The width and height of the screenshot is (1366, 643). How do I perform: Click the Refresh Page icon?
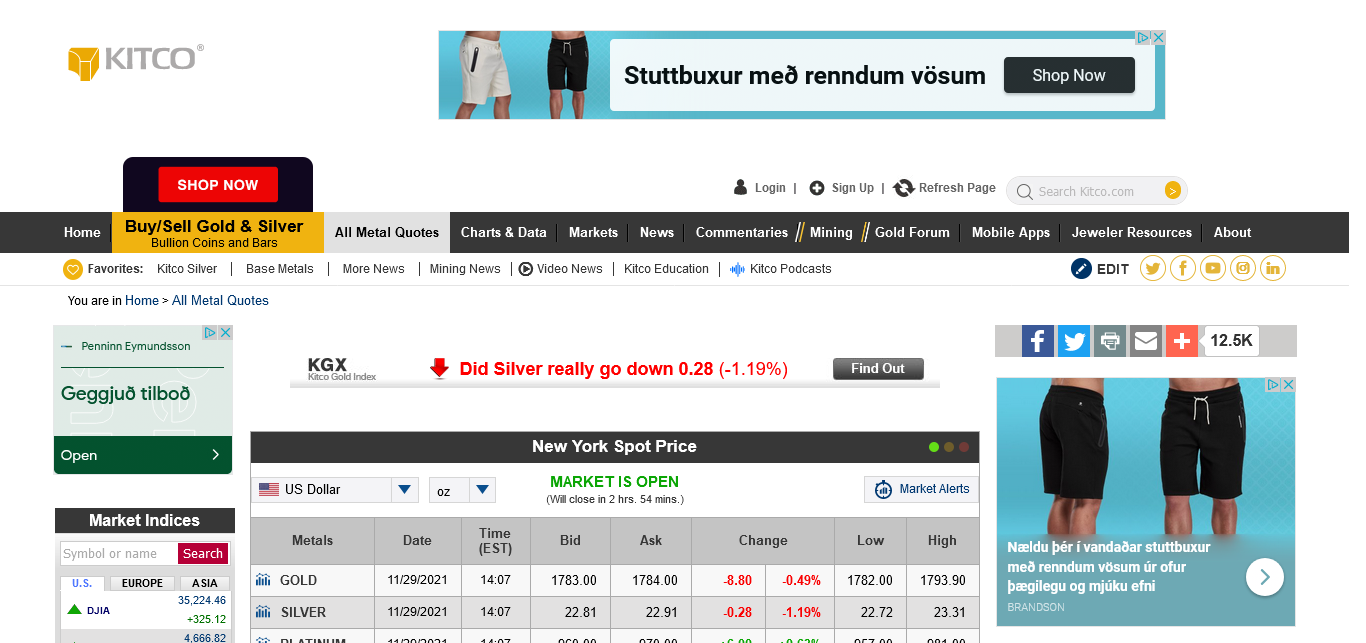(904, 188)
